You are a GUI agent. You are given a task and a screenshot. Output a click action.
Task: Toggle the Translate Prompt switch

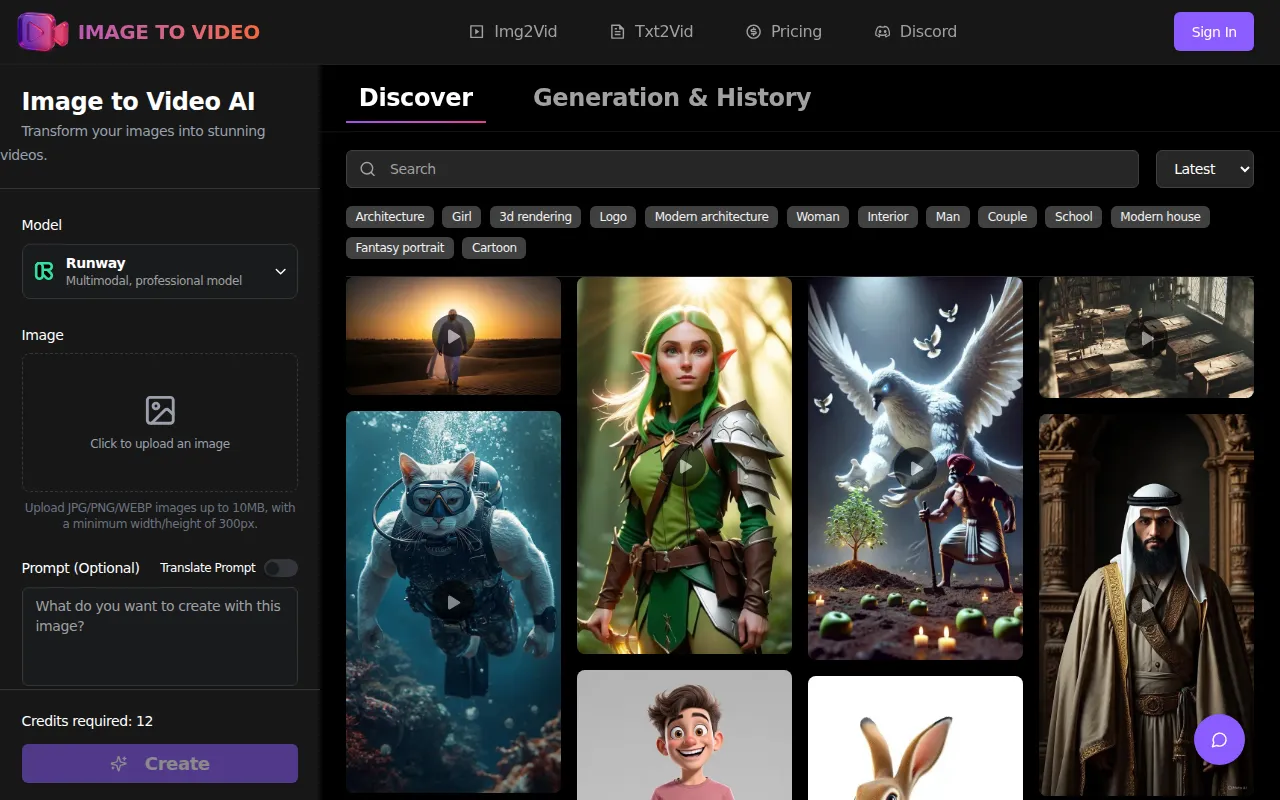pyautogui.click(x=281, y=568)
